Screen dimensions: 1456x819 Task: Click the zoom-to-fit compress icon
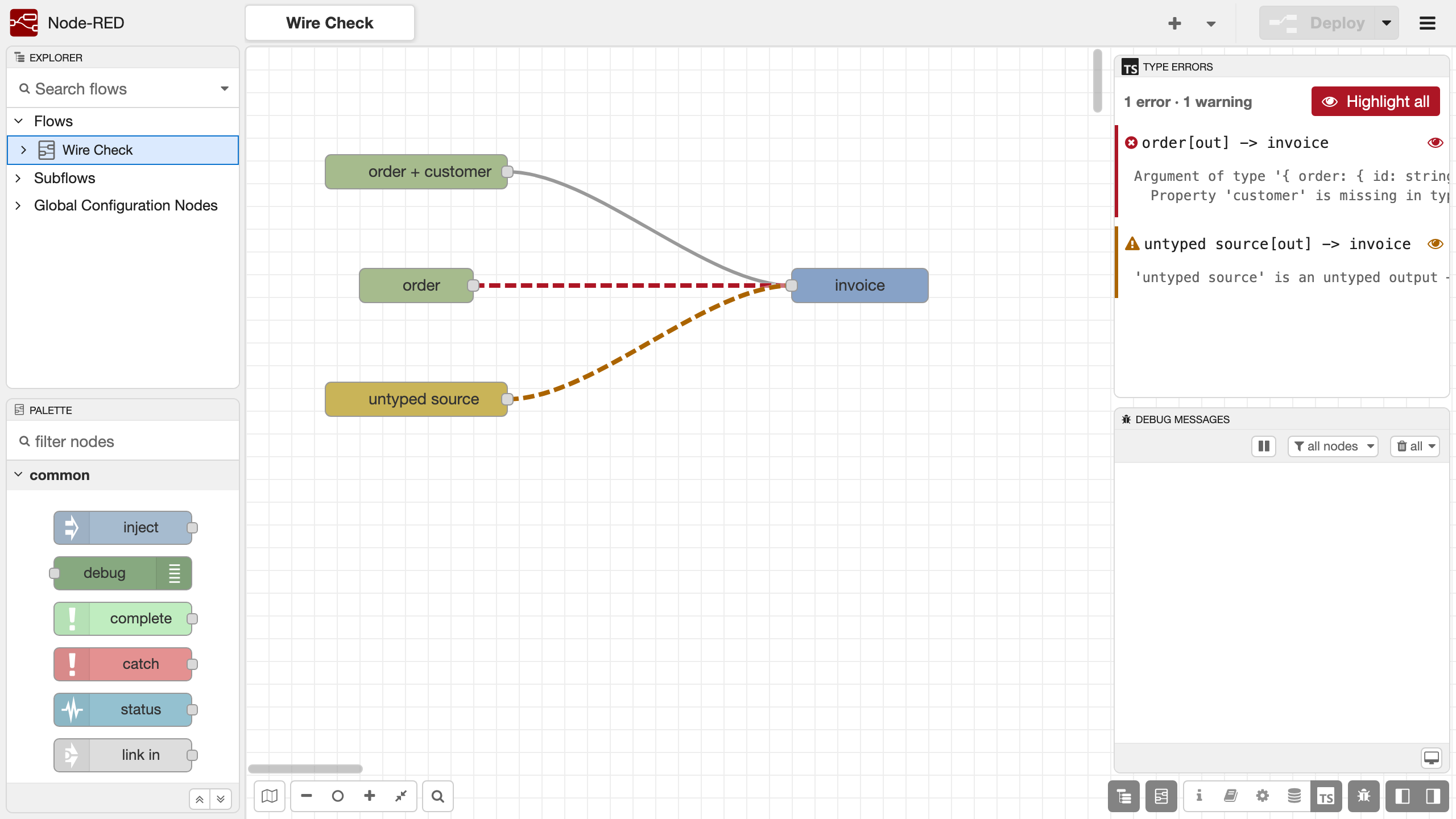click(401, 796)
